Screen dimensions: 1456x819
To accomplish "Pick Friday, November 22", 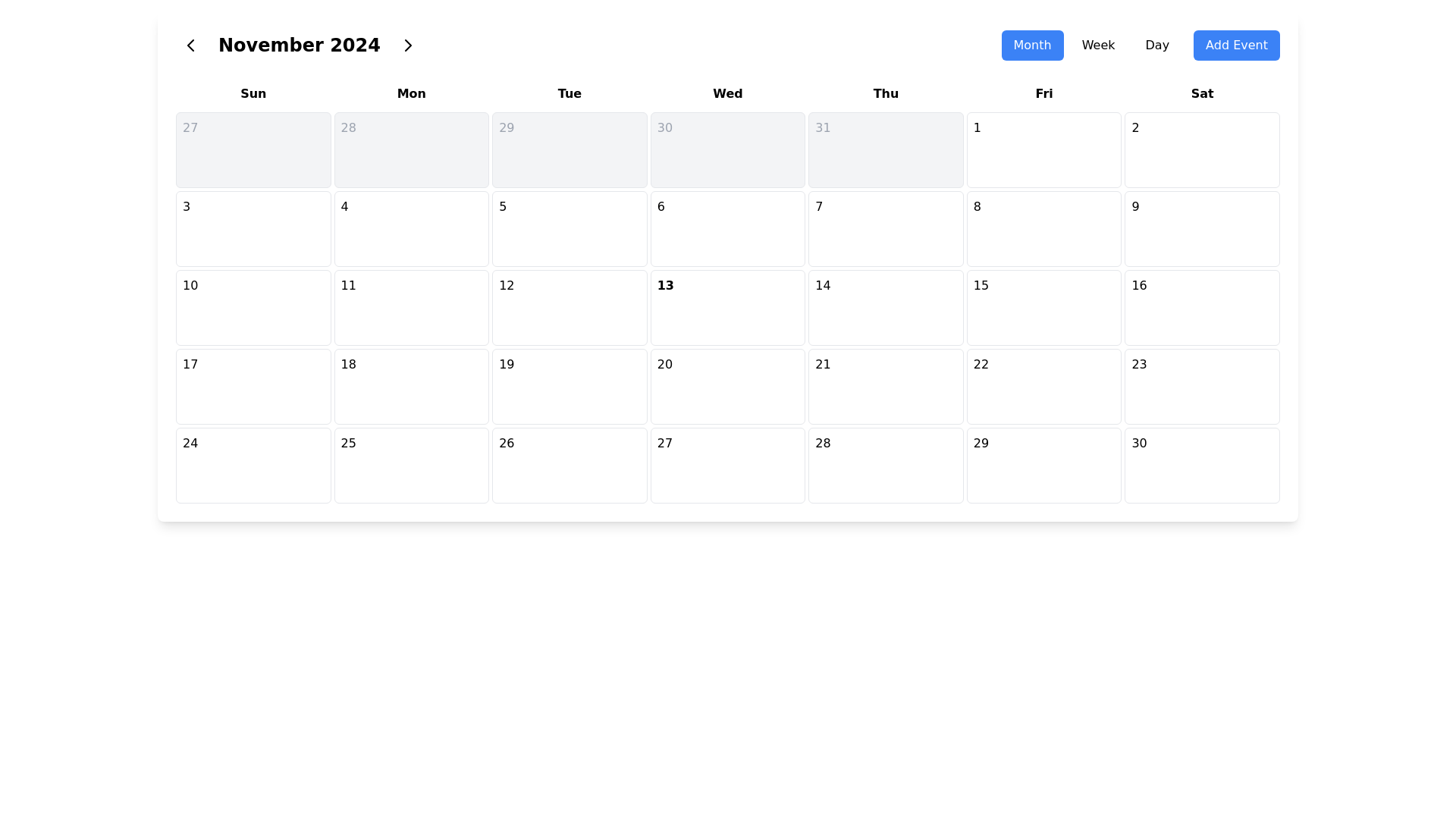I will pos(1043,386).
